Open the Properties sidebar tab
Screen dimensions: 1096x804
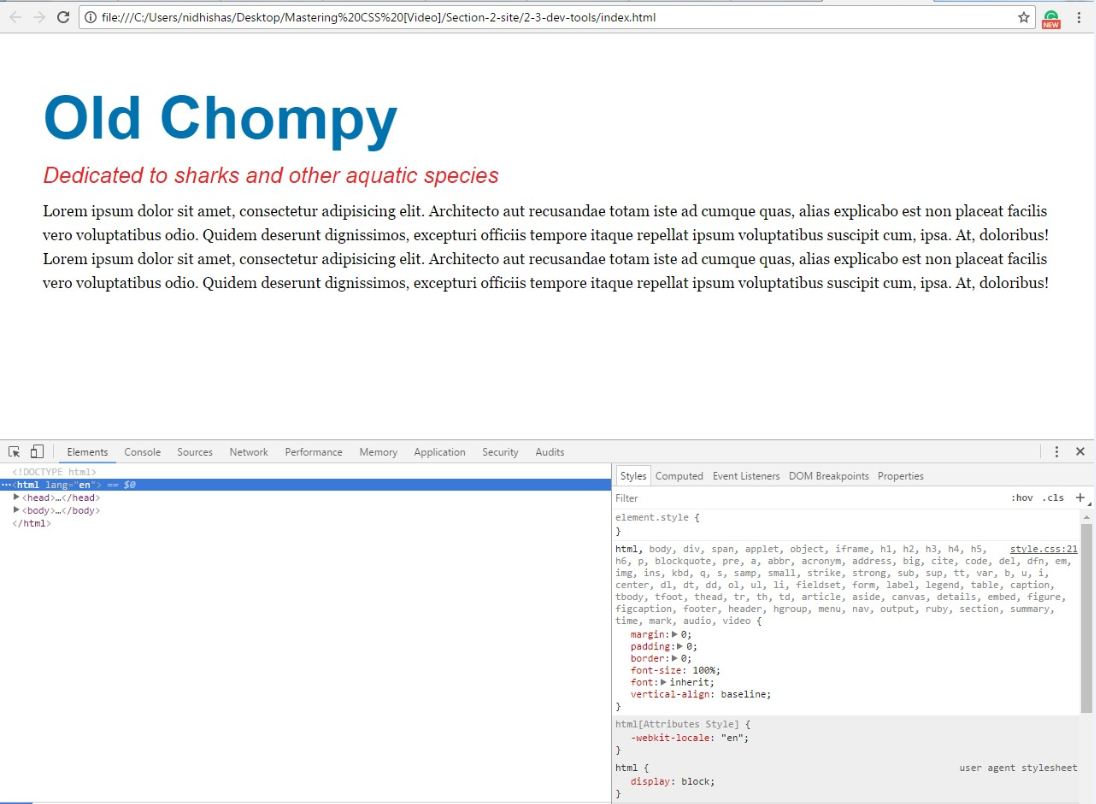tap(900, 476)
